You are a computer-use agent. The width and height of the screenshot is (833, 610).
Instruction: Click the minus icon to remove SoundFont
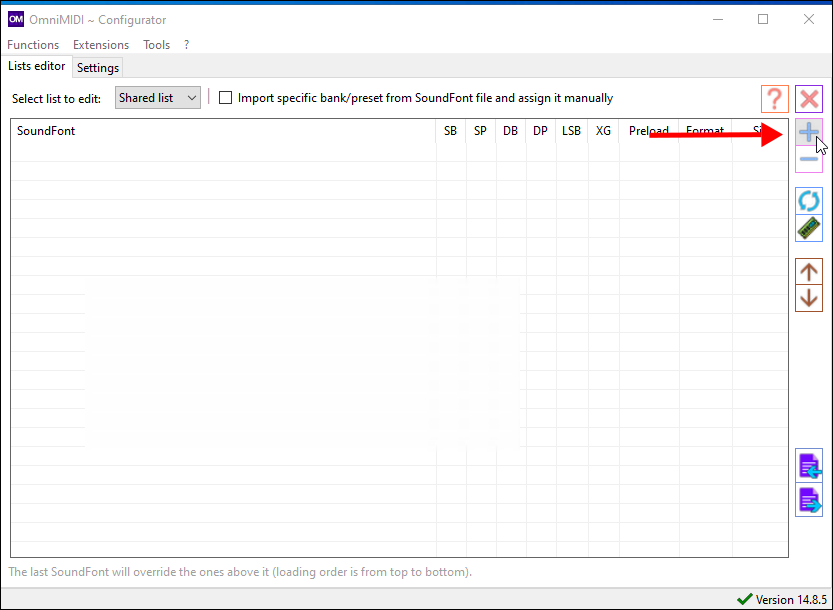(x=808, y=159)
